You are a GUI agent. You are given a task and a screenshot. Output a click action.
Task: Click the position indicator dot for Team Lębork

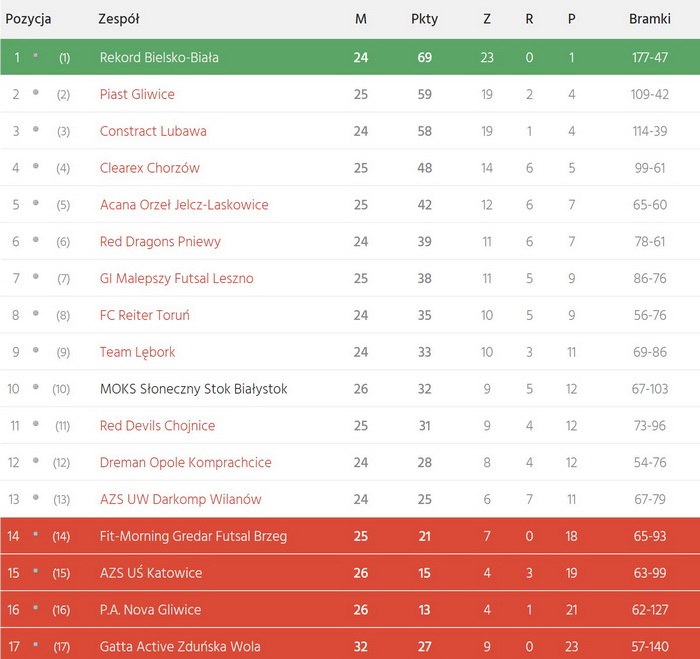coord(36,350)
